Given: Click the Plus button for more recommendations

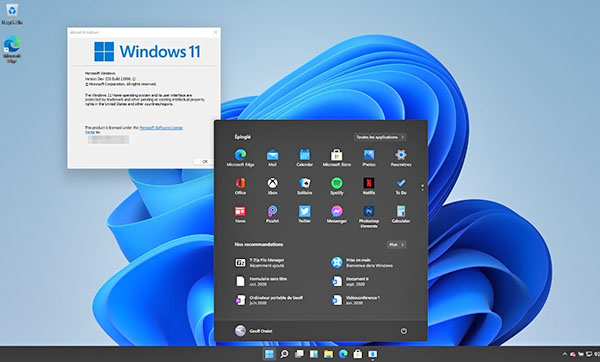Looking at the screenshot, I should pyautogui.click(x=396, y=245).
